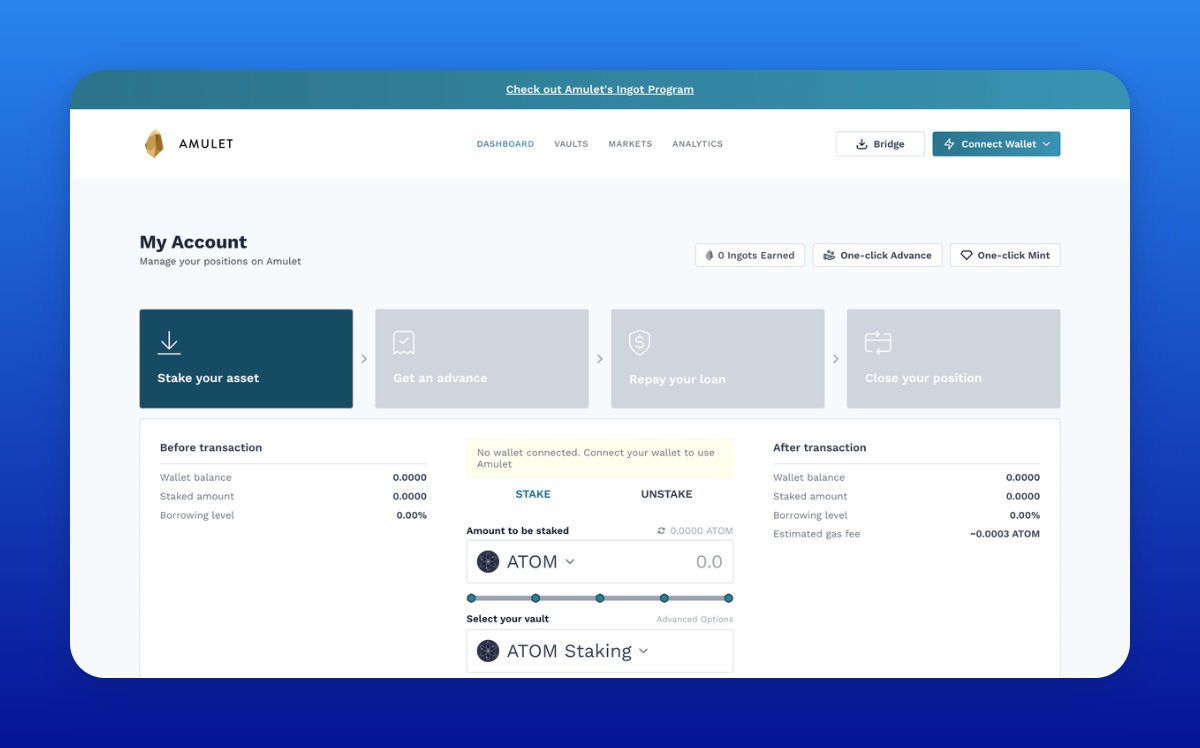Expand the ATOM Staking vault chevron
The image size is (1200, 748).
coord(643,651)
